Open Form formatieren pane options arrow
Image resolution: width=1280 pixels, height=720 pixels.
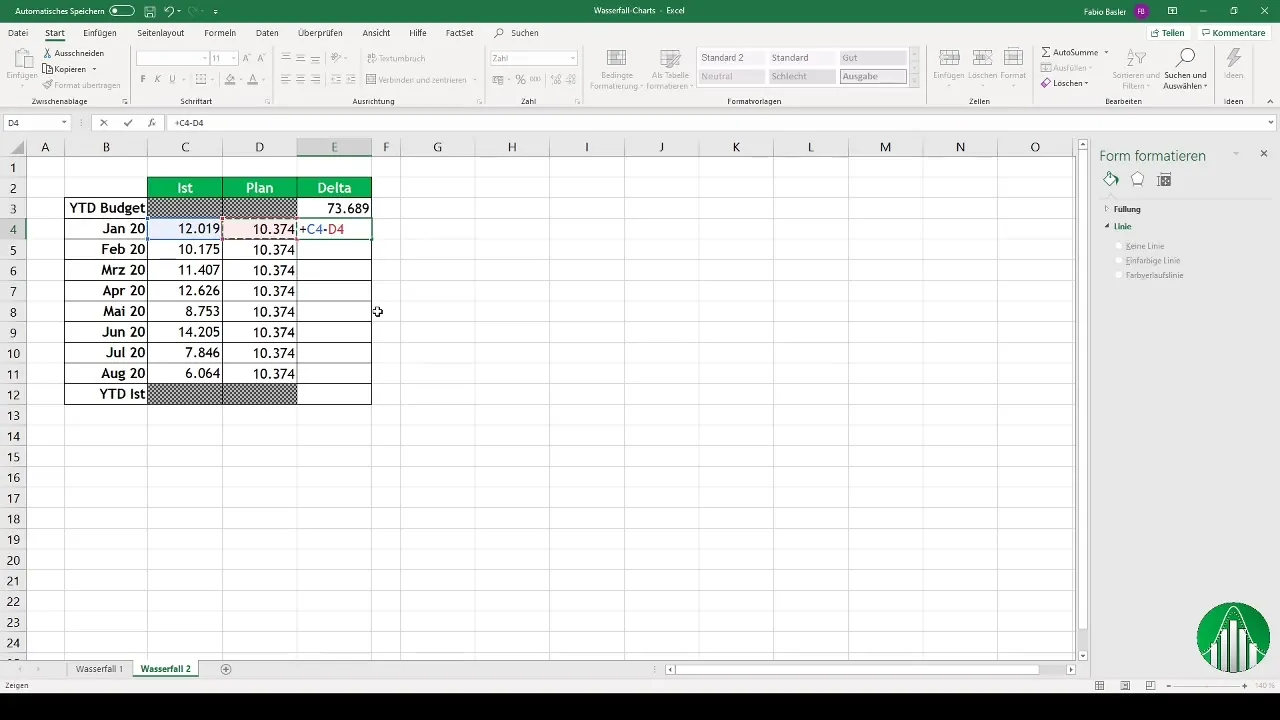pos(1236,154)
